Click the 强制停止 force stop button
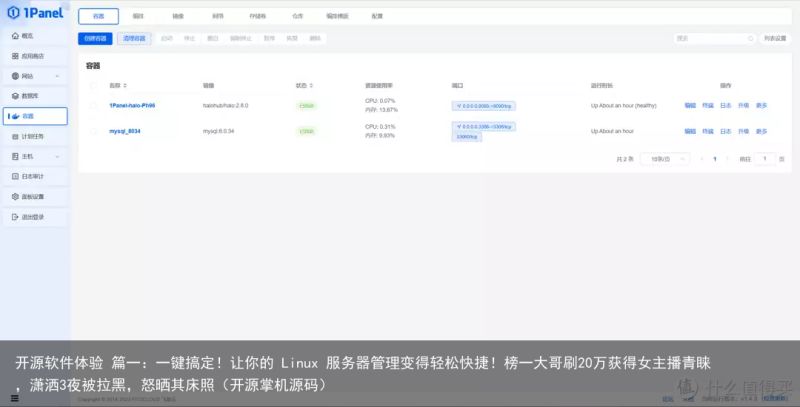This screenshot has width=800, height=407. tap(241, 38)
